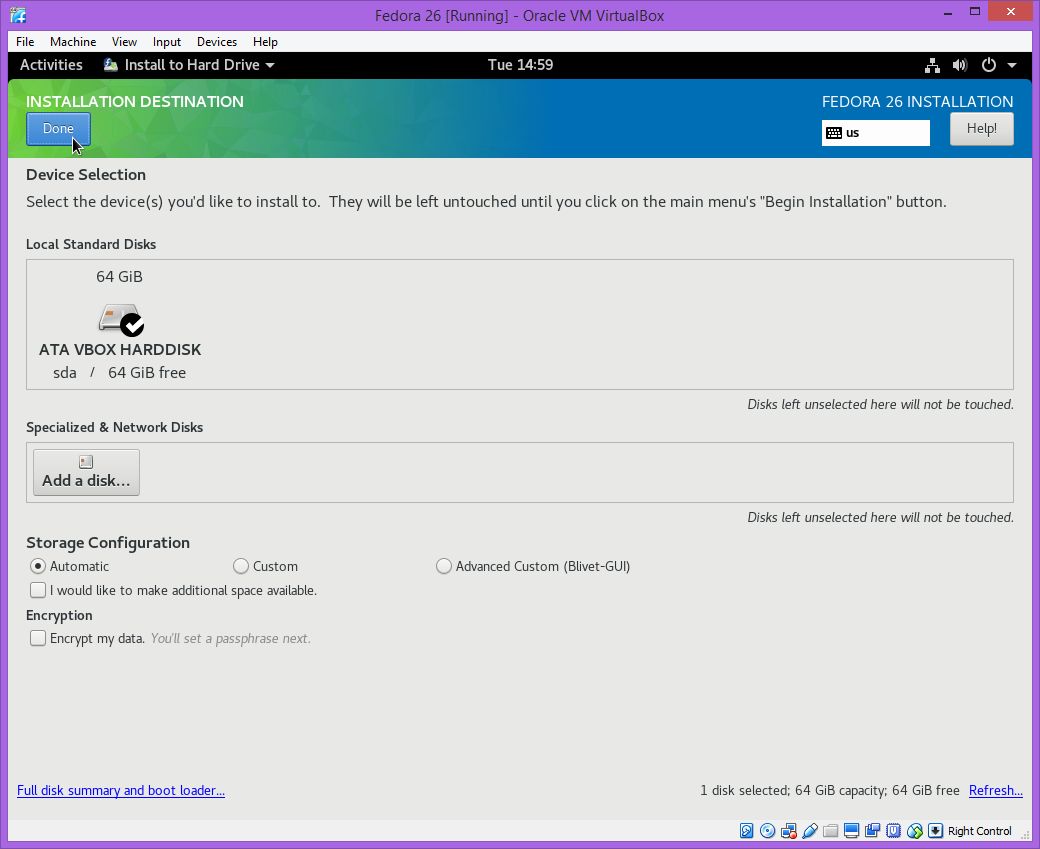Click Add a disk... button
This screenshot has height=849, width=1040.
pos(86,472)
